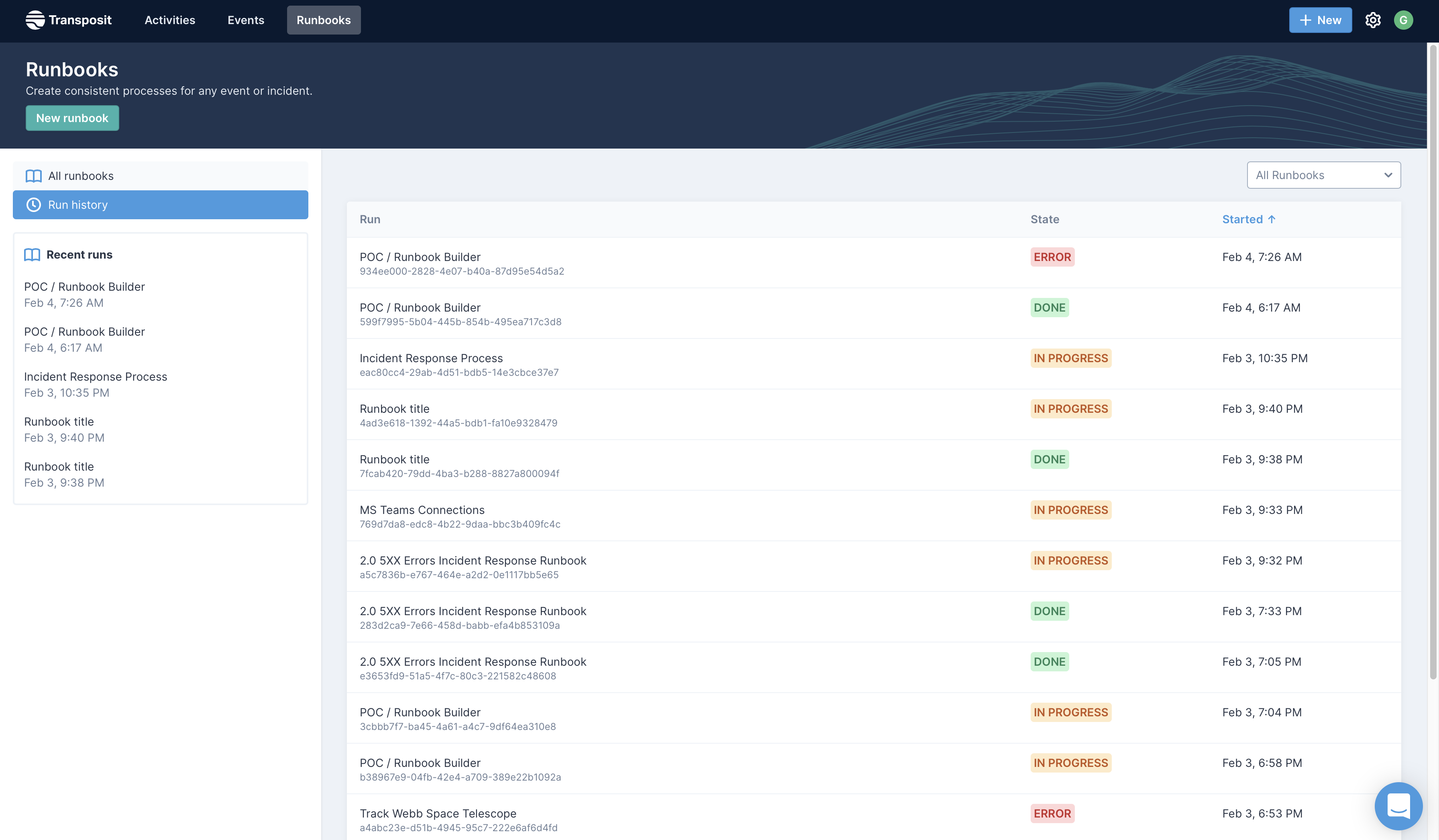
Task: Open the Events navigation tab
Action: coord(246,20)
